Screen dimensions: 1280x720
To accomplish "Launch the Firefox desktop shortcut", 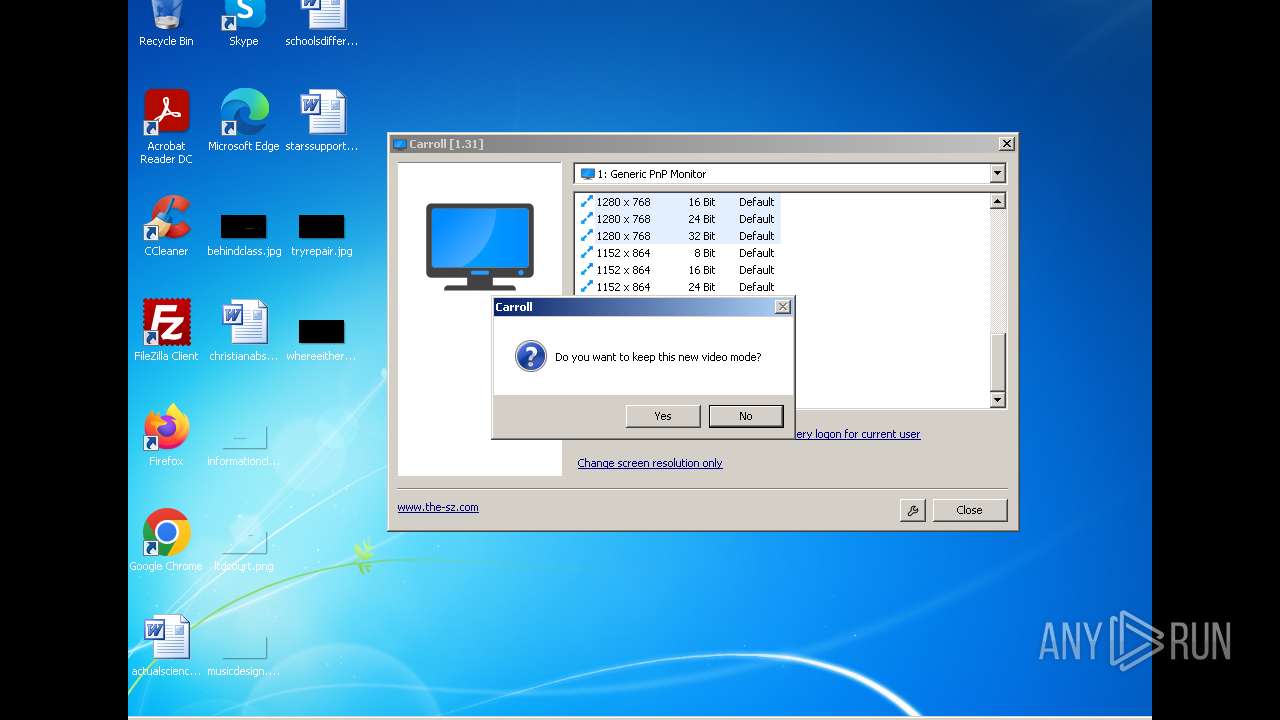I will [x=166, y=435].
